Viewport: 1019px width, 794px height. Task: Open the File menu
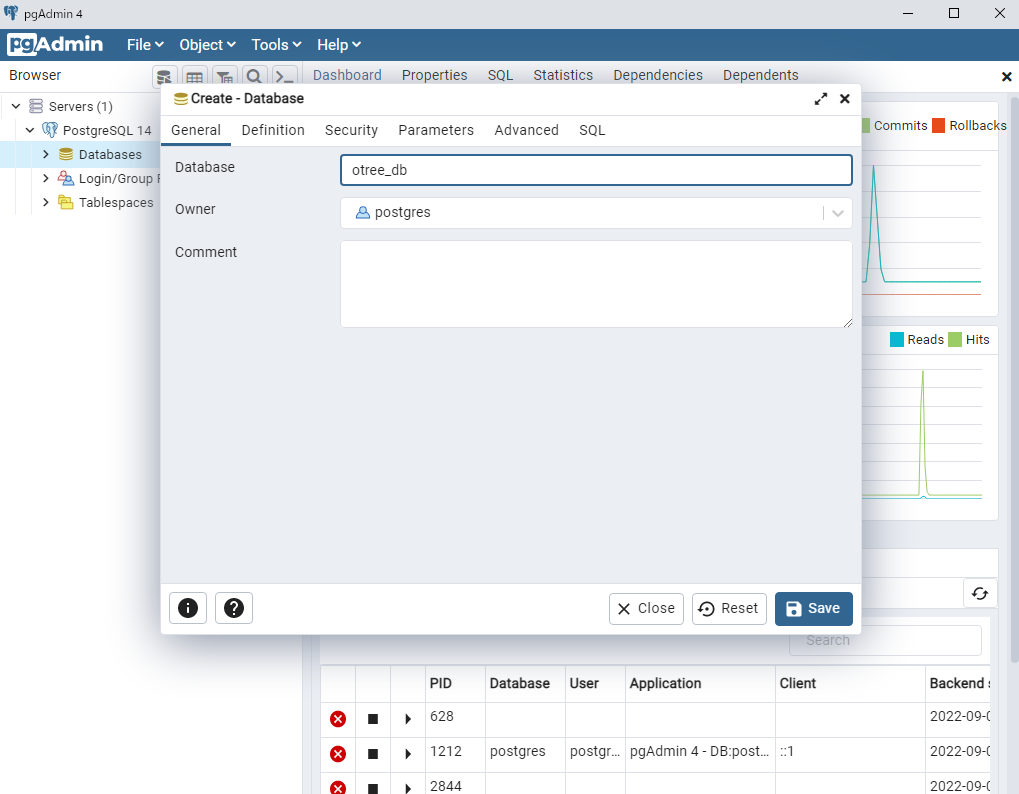tap(145, 45)
